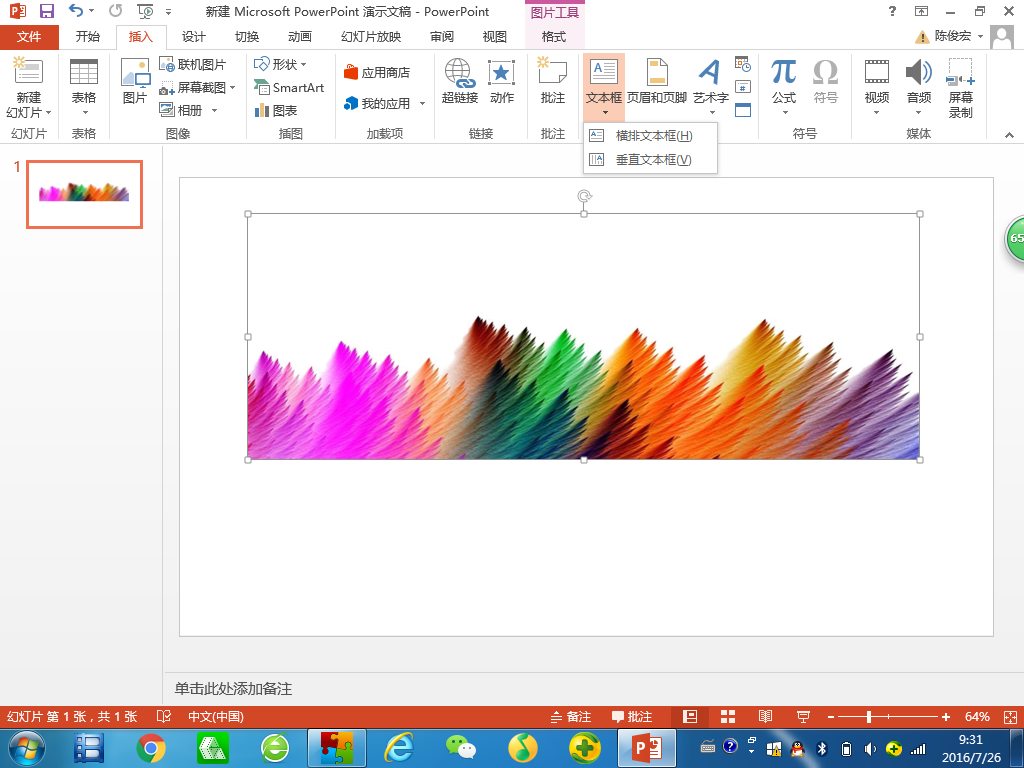This screenshot has height=768, width=1024.
Task: Click the zoom slider handle
Action: [869, 717]
